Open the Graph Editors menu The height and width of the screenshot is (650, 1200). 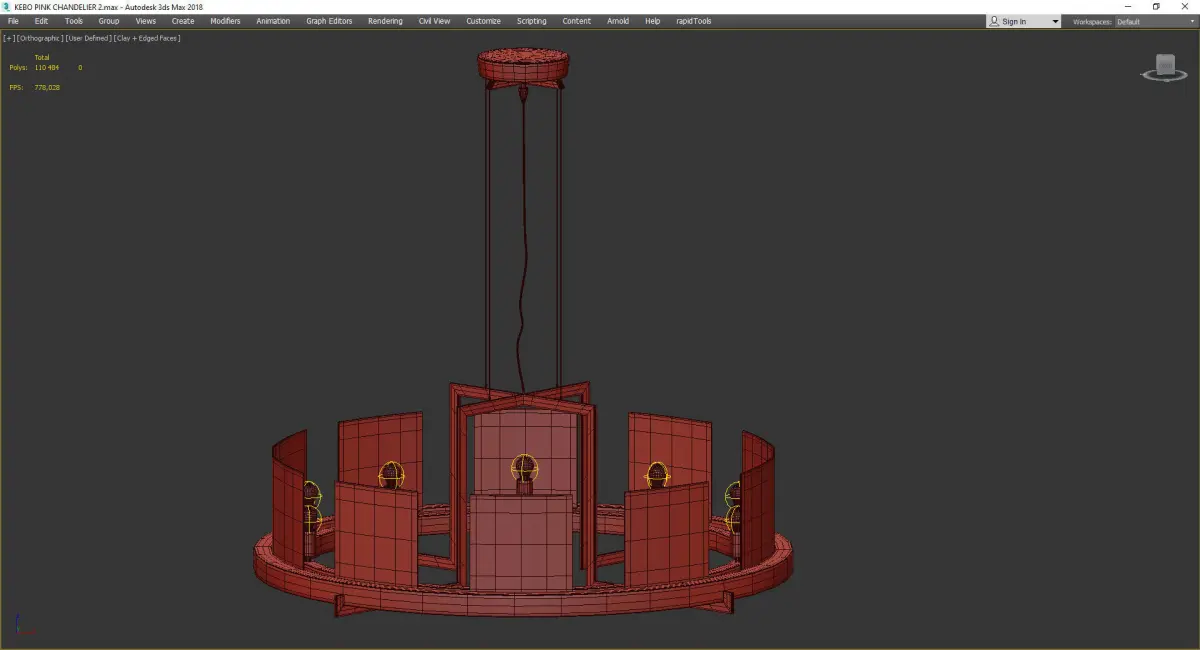point(329,21)
